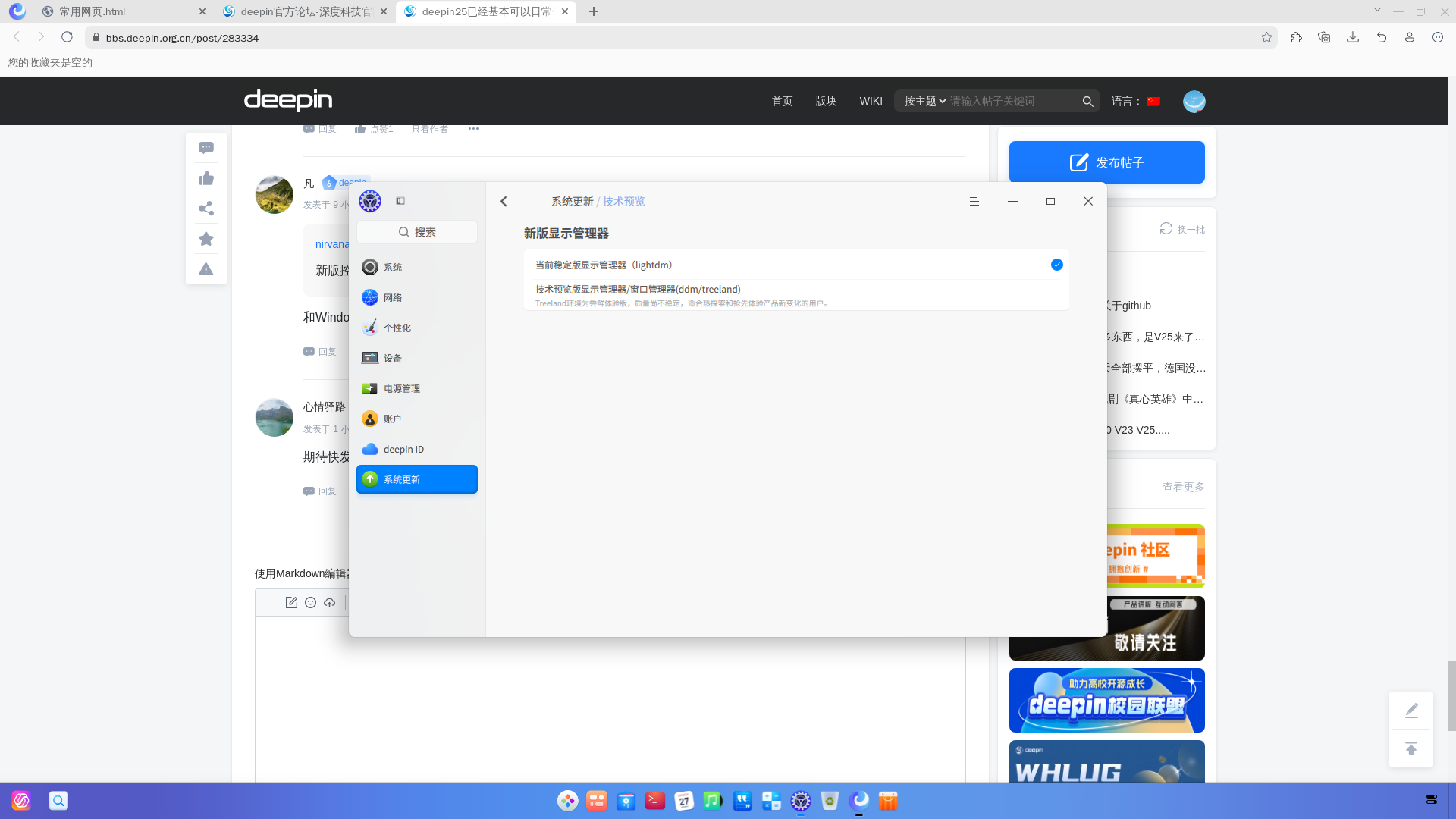
Task: Click forum sidebar thumbs-up like icon
Action: click(206, 178)
